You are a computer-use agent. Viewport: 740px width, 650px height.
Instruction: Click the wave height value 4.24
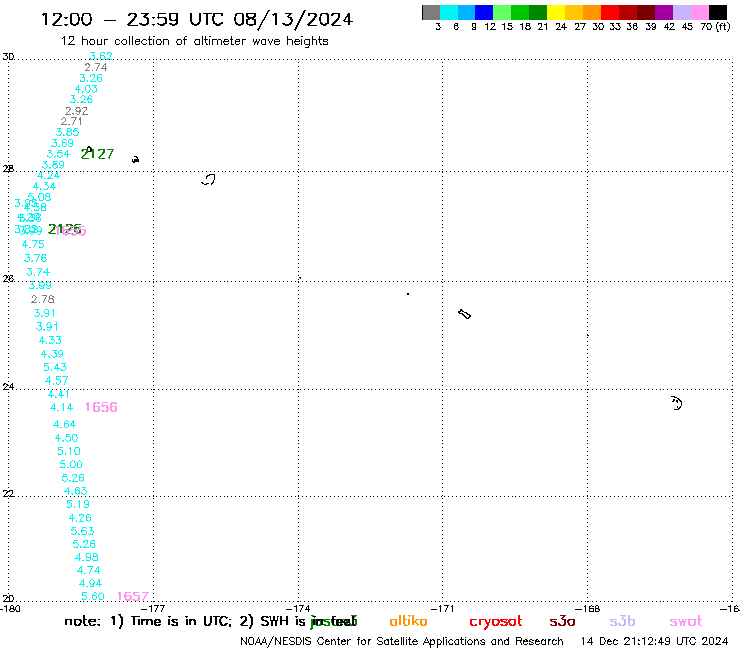coord(48,175)
